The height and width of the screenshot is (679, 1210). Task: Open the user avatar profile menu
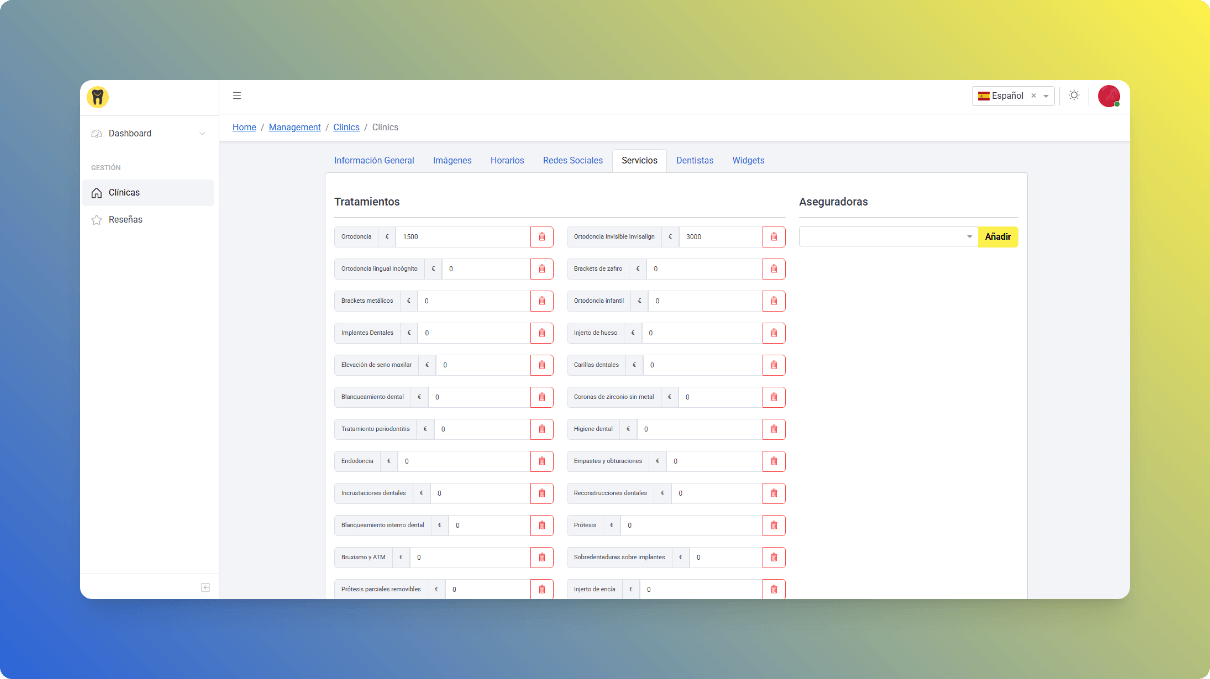1108,96
